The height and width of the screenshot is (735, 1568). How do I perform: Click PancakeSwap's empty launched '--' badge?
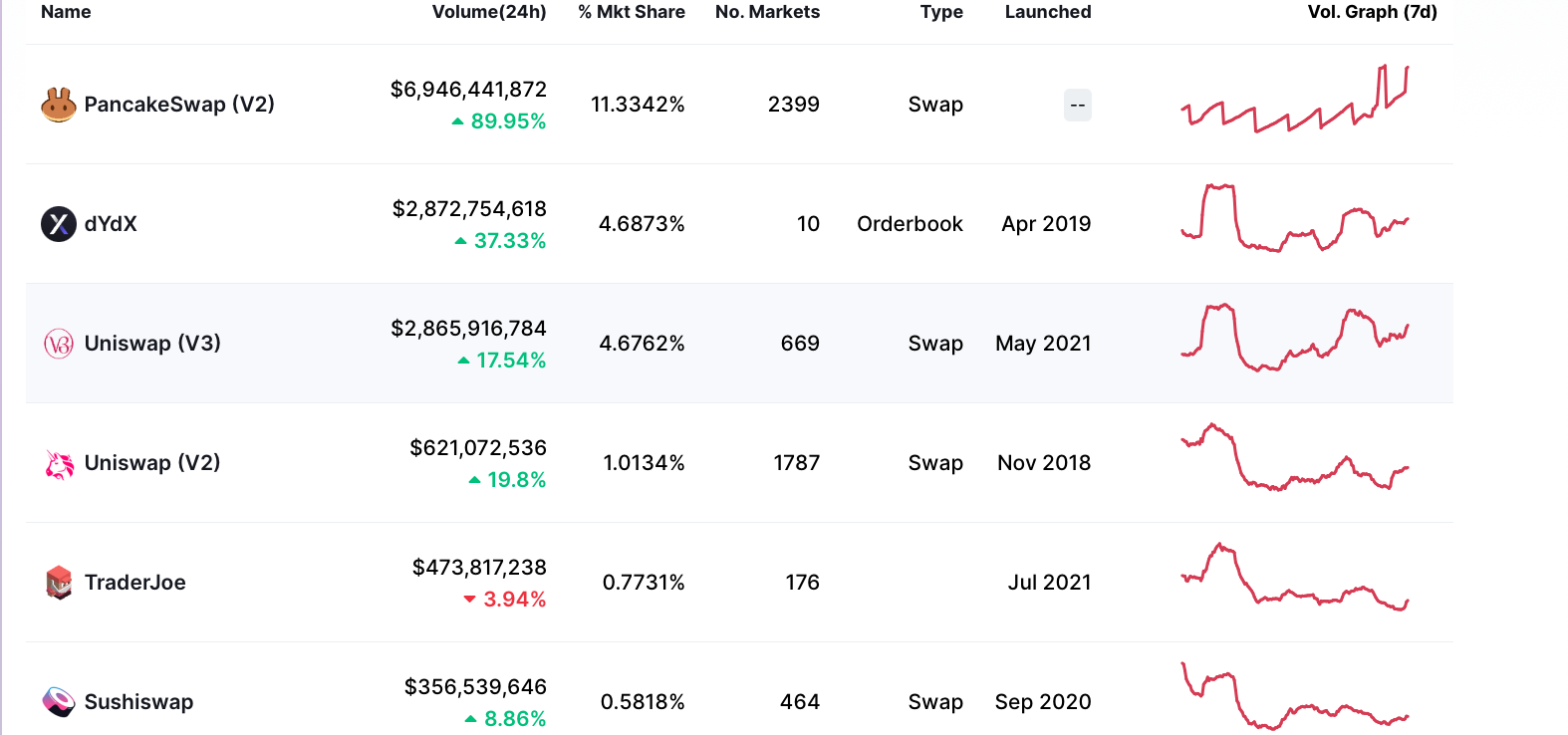pyautogui.click(x=1078, y=106)
